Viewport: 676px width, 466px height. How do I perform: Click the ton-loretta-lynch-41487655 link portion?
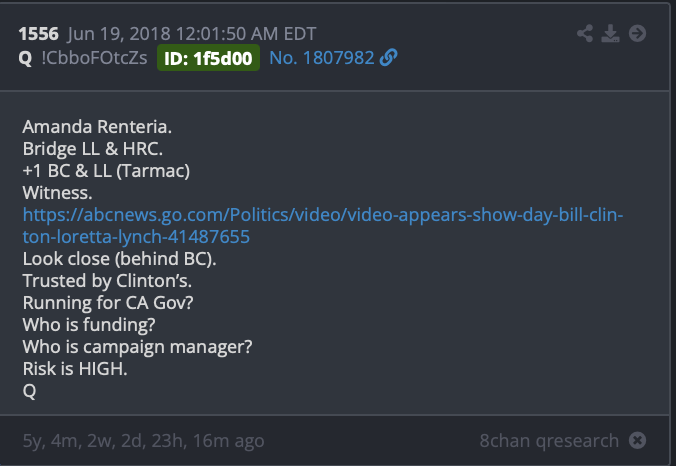[136, 237]
